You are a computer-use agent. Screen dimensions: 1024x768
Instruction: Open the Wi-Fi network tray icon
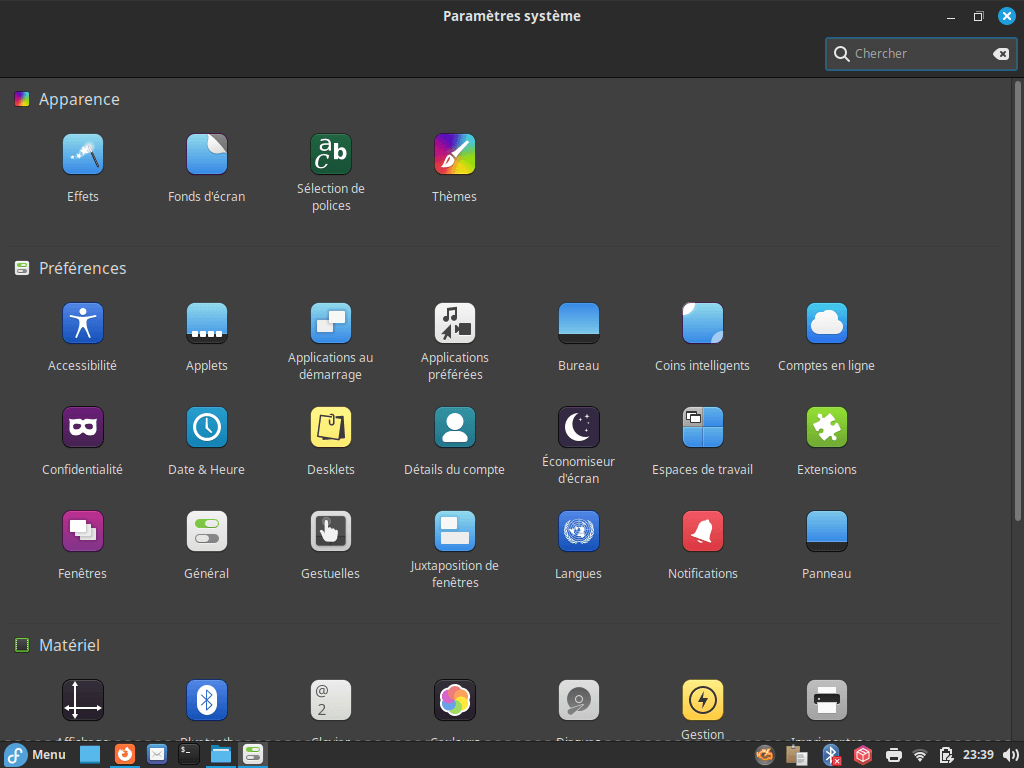pos(920,756)
